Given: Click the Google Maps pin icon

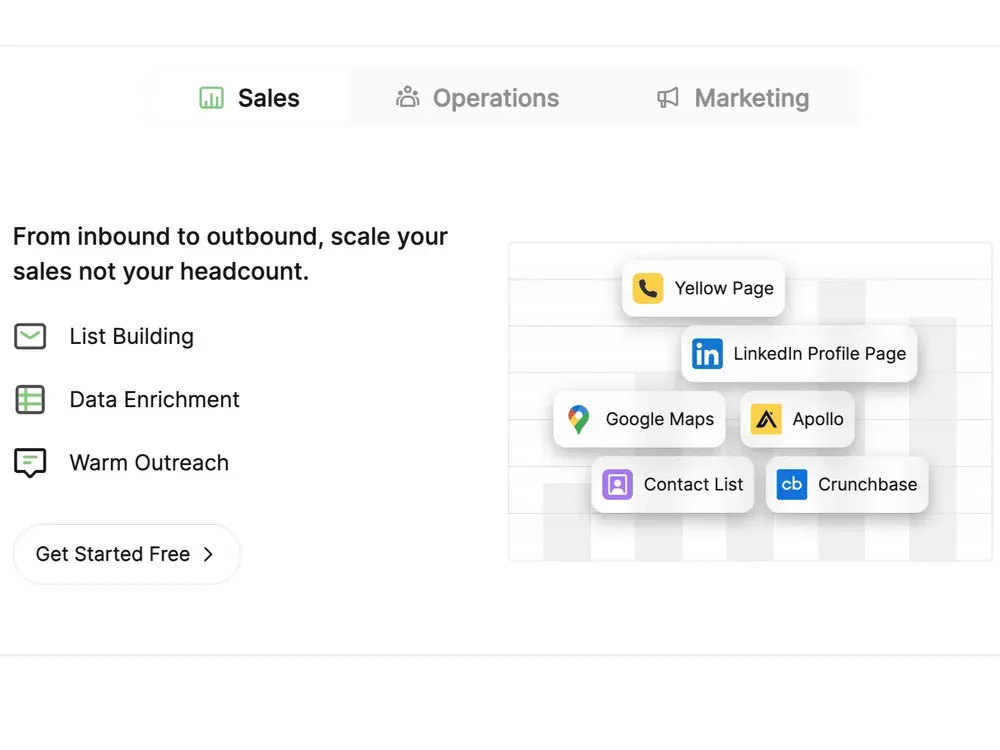Looking at the screenshot, I should (578, 419).
